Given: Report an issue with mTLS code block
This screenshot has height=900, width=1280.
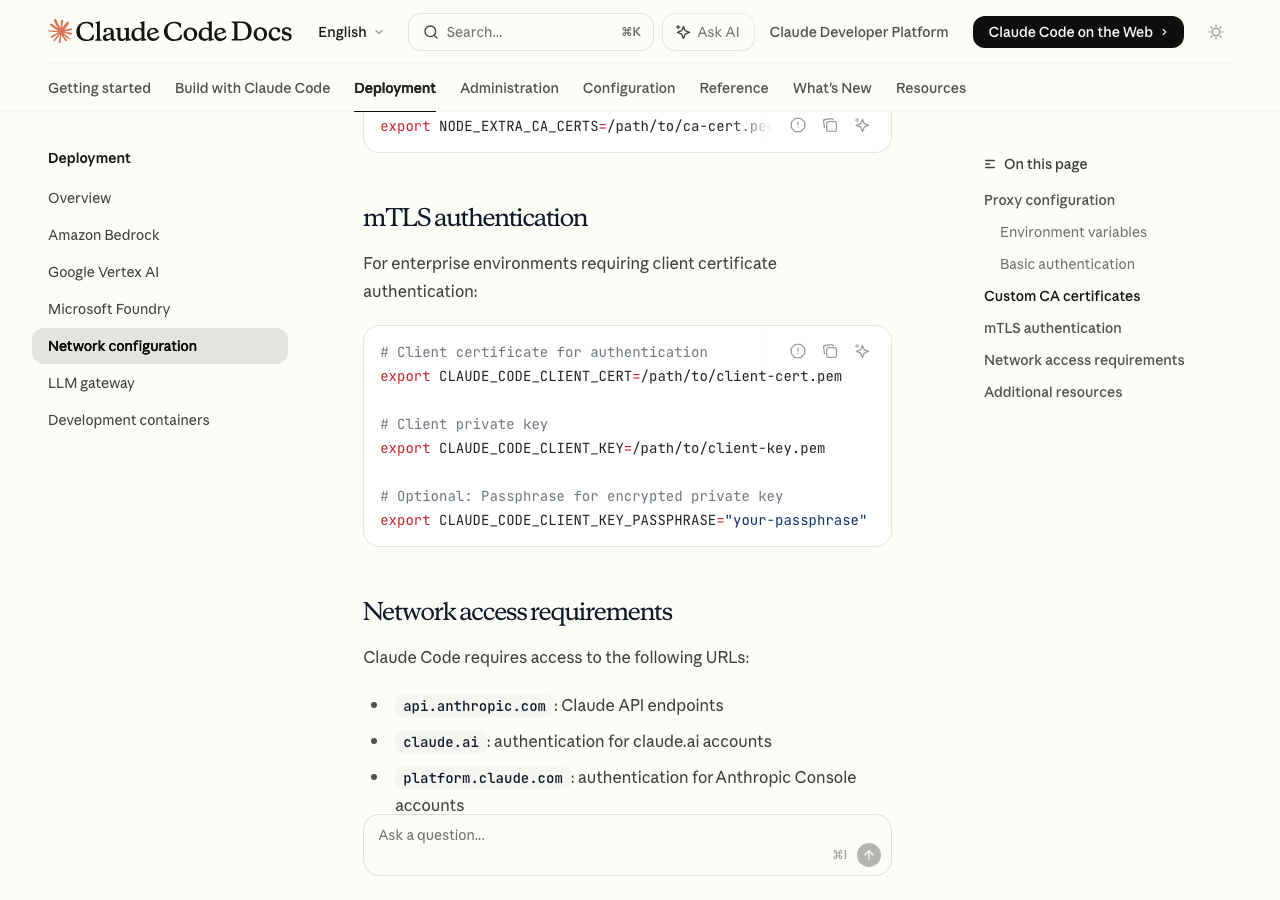Looking at the screenshot, I should click(798, 351).
